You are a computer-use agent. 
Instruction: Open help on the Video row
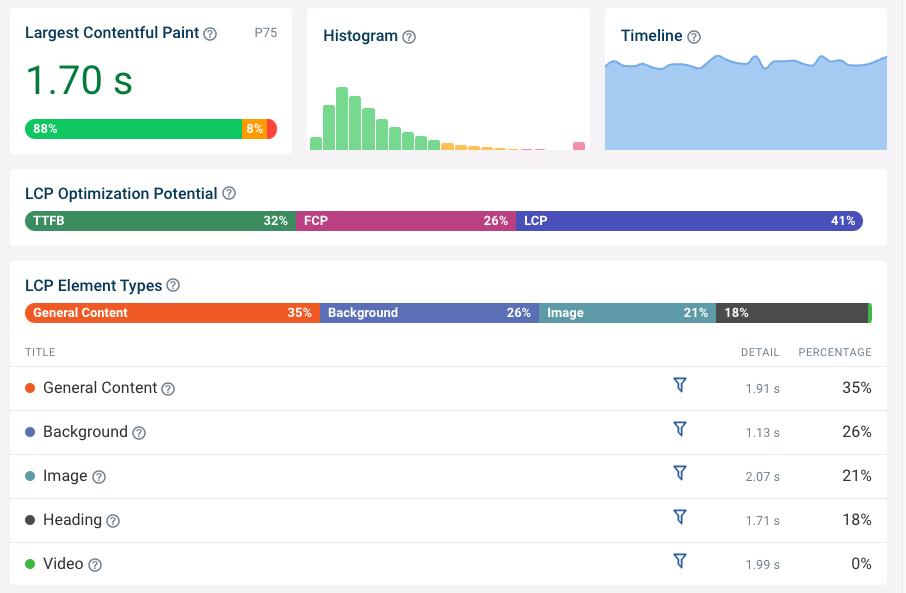tap(95, 564)
